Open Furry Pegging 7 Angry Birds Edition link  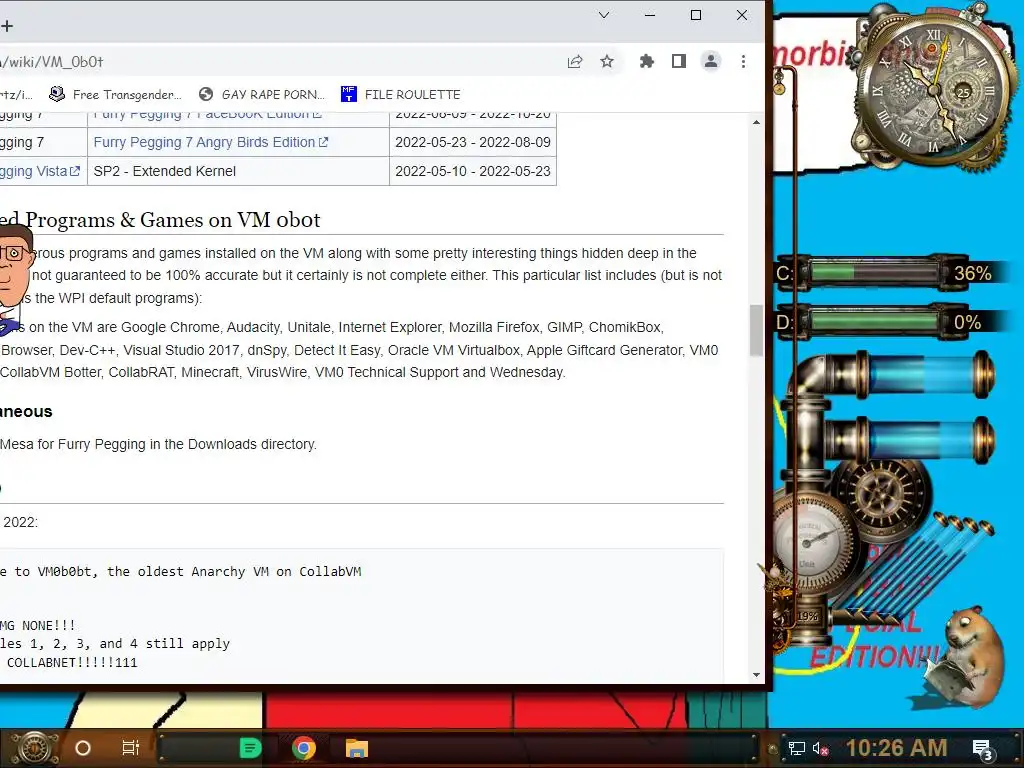(x=210, y=142)
